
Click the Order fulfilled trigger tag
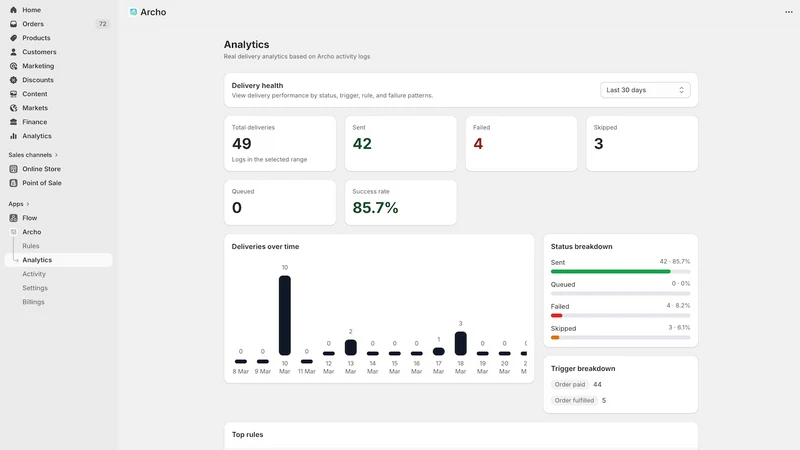coord(574,401)
